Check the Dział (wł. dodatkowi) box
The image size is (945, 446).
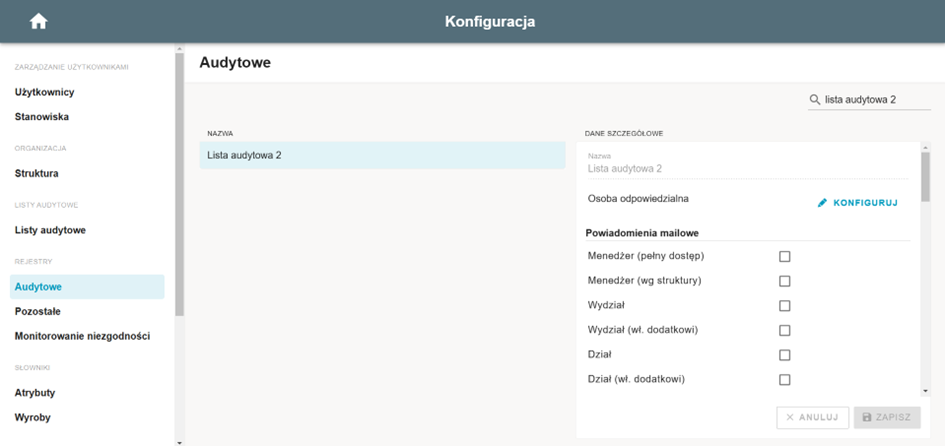pyautogui.click(x=785, y=380)
